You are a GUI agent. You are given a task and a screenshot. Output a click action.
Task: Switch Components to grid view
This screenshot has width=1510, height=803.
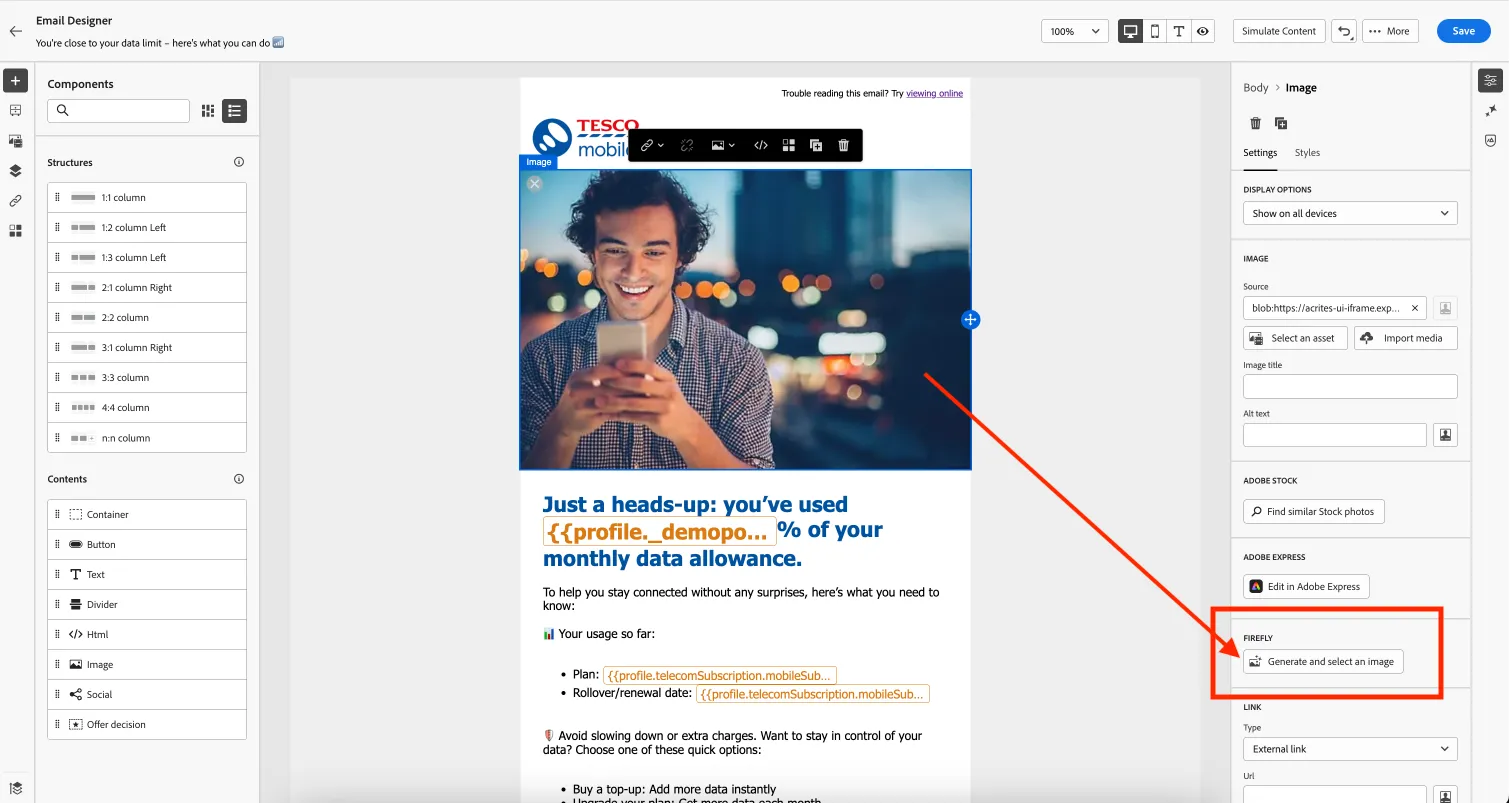click(208, 111)
